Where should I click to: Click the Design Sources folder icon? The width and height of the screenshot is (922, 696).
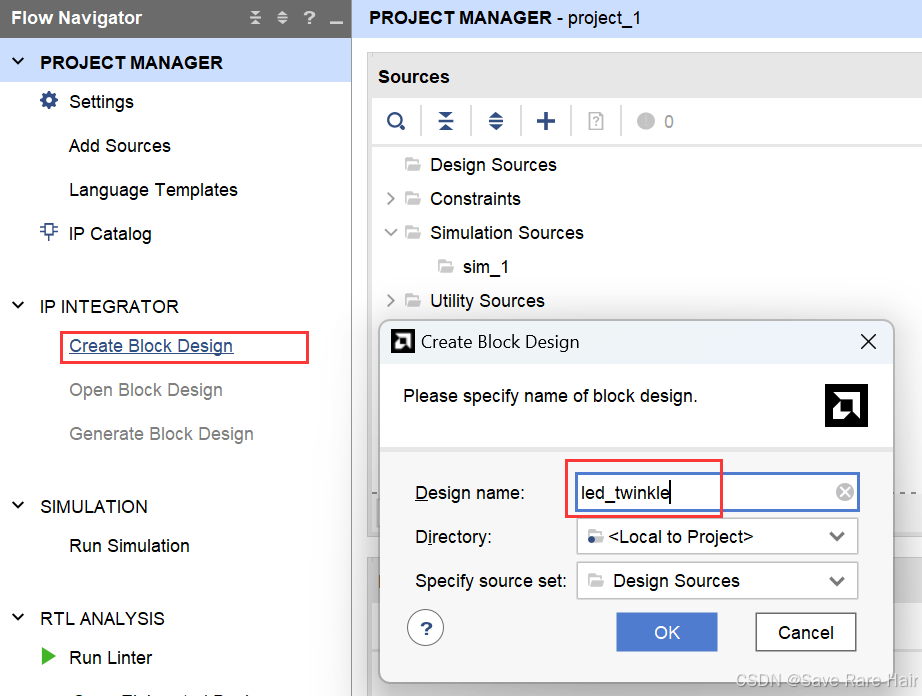[413, 164]
